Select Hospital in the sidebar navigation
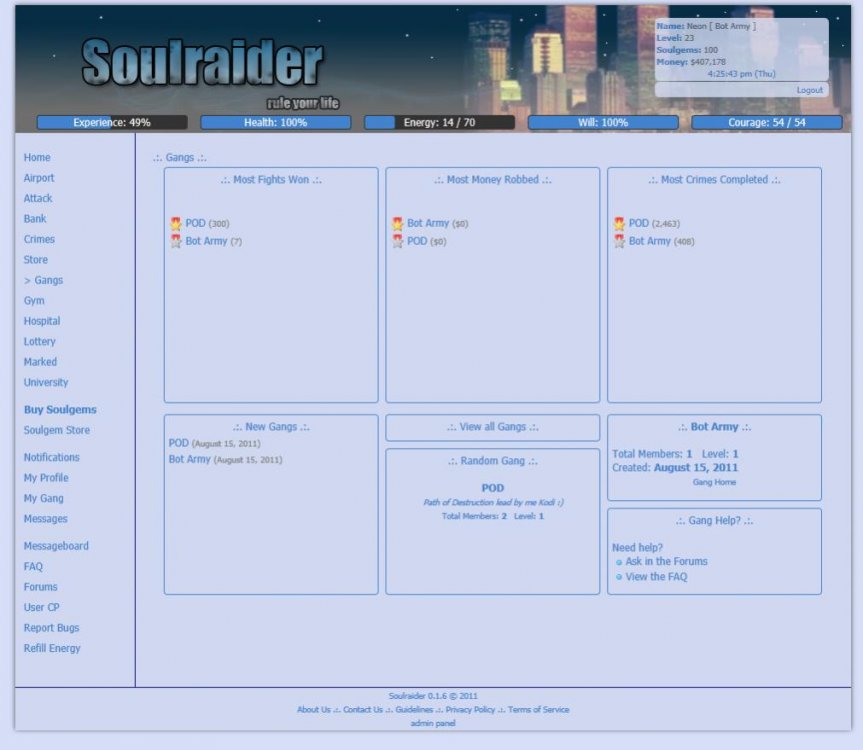The image size is (863, 750). point(42,322)
